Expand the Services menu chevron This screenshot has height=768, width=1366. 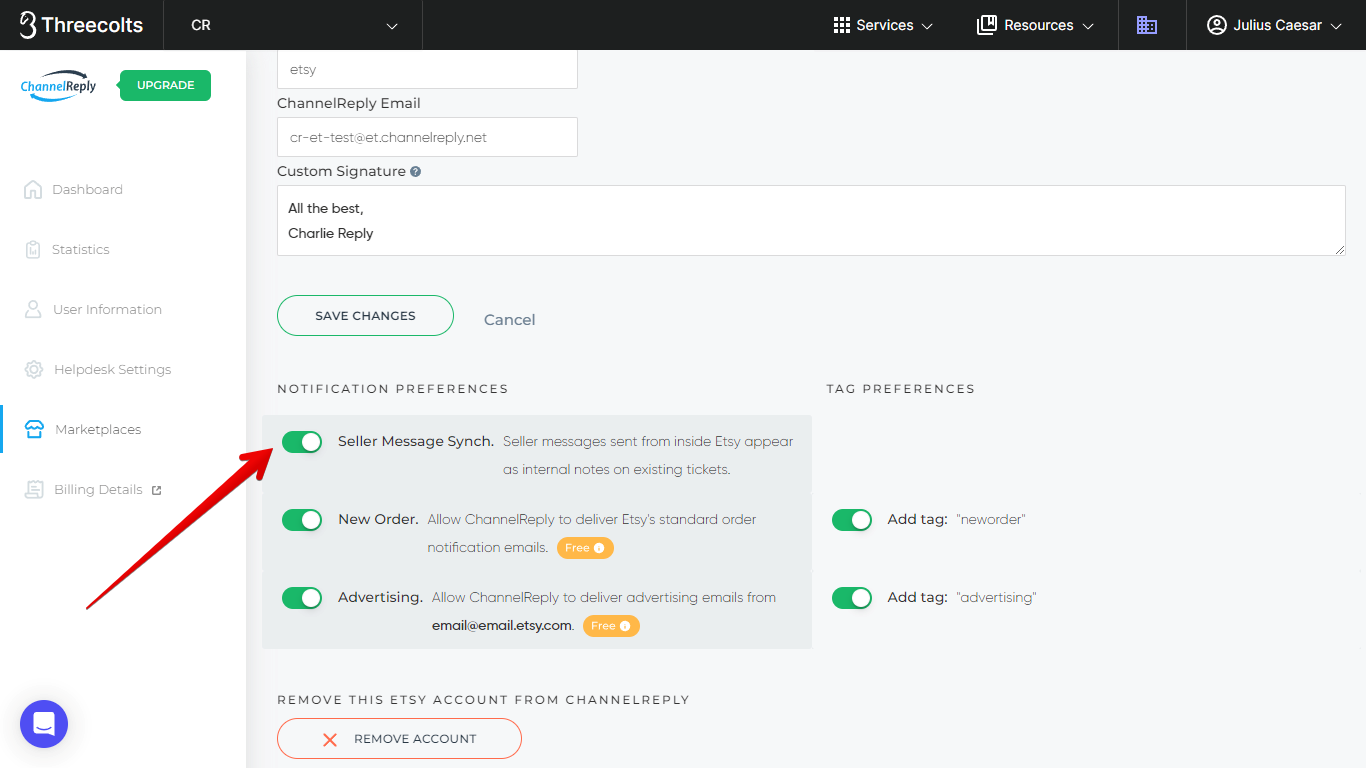(927, 26)
